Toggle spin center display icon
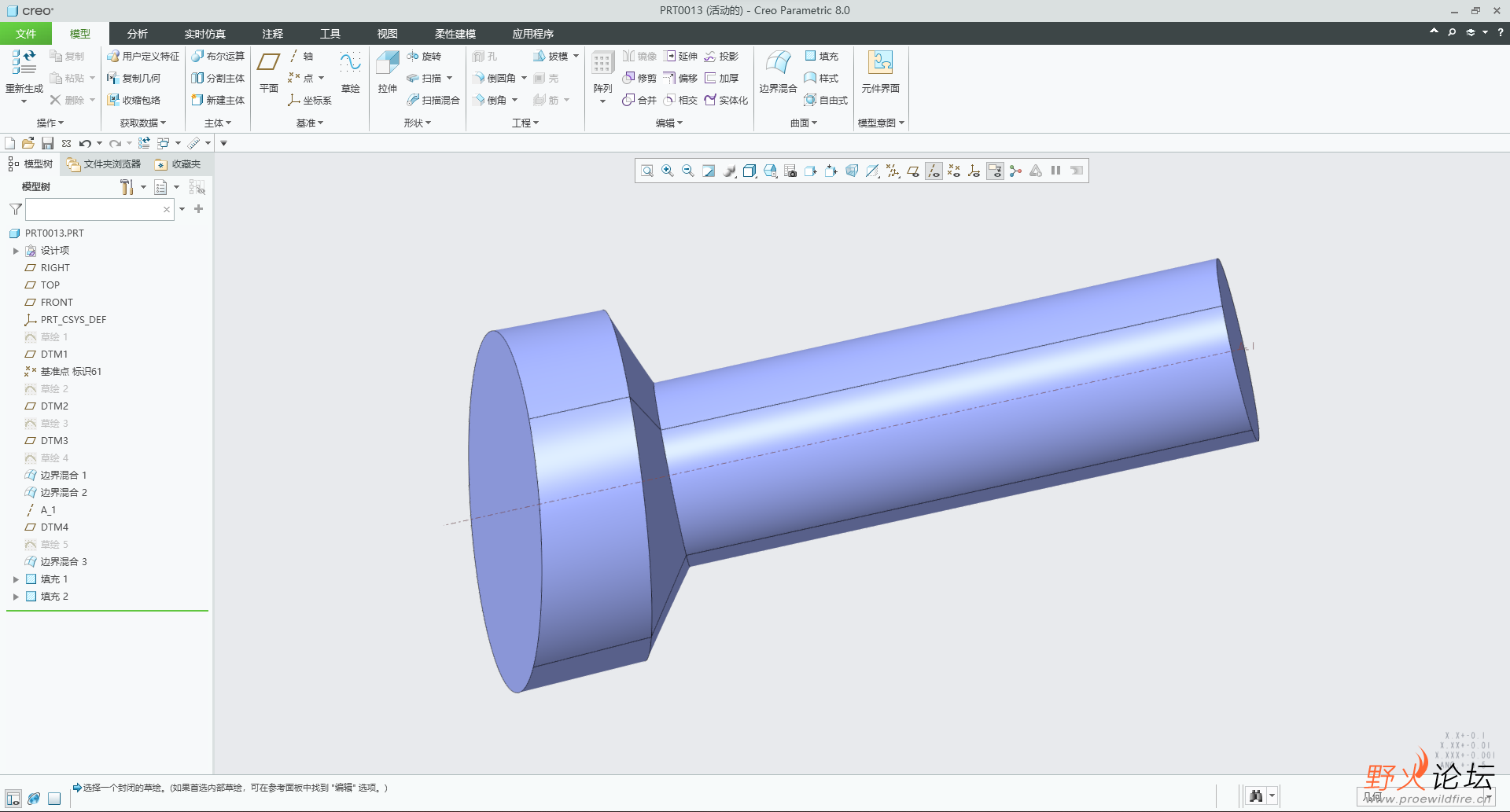This screenshot has height=812, width=1510. 1015,171
